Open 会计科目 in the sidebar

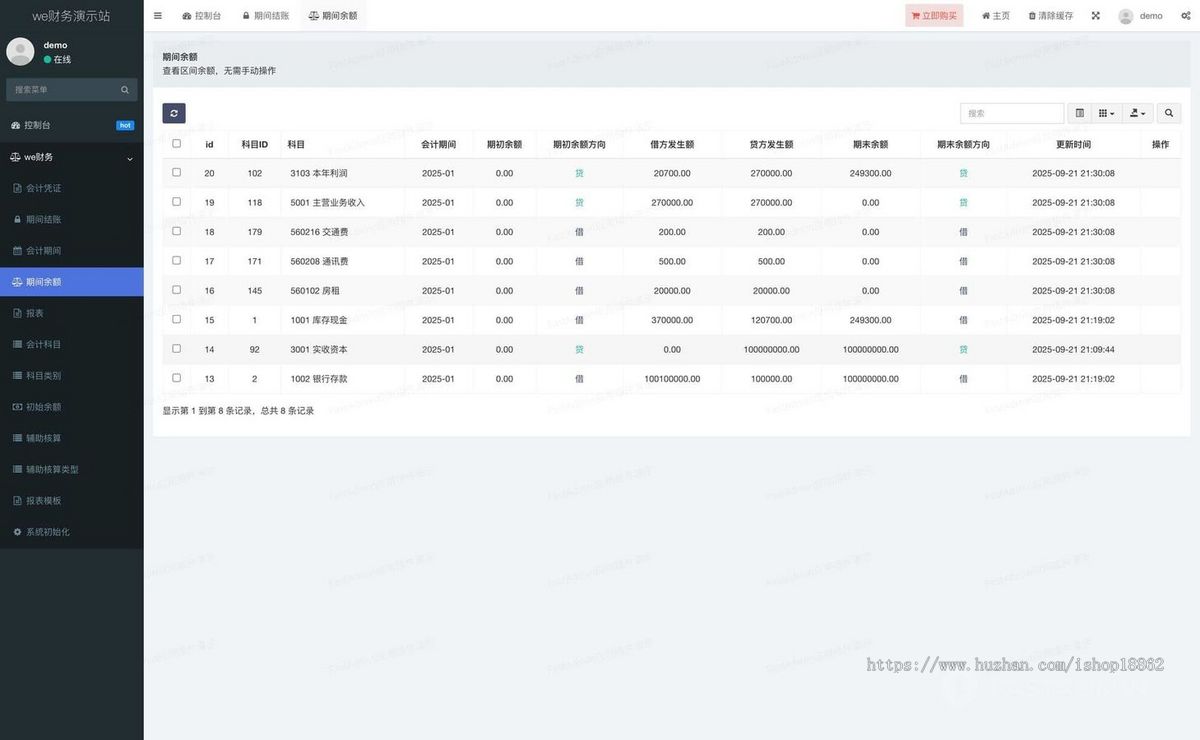(72, 344)
